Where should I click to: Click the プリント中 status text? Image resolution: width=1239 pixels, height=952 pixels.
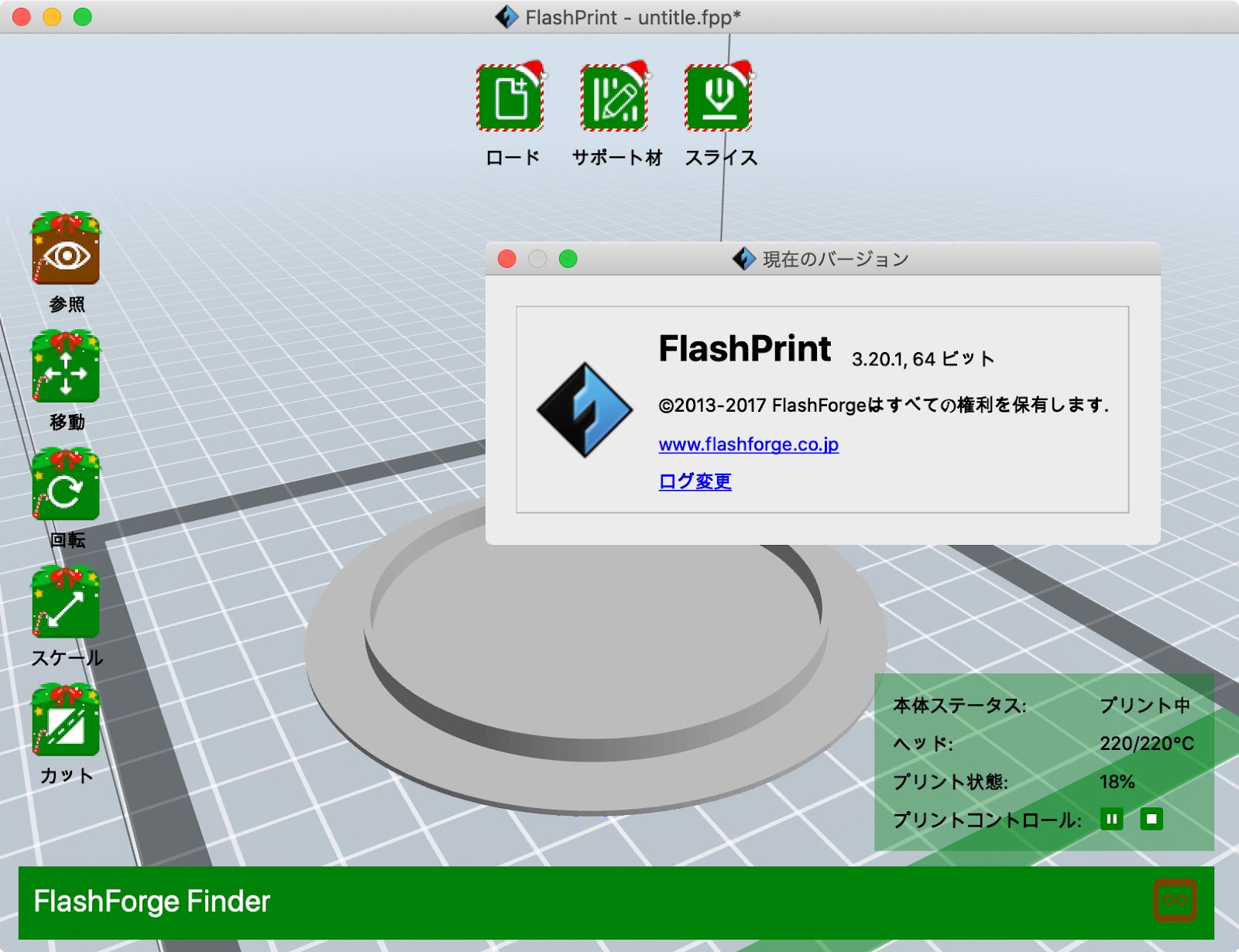pyautogui.click(x=1145, y=705)
